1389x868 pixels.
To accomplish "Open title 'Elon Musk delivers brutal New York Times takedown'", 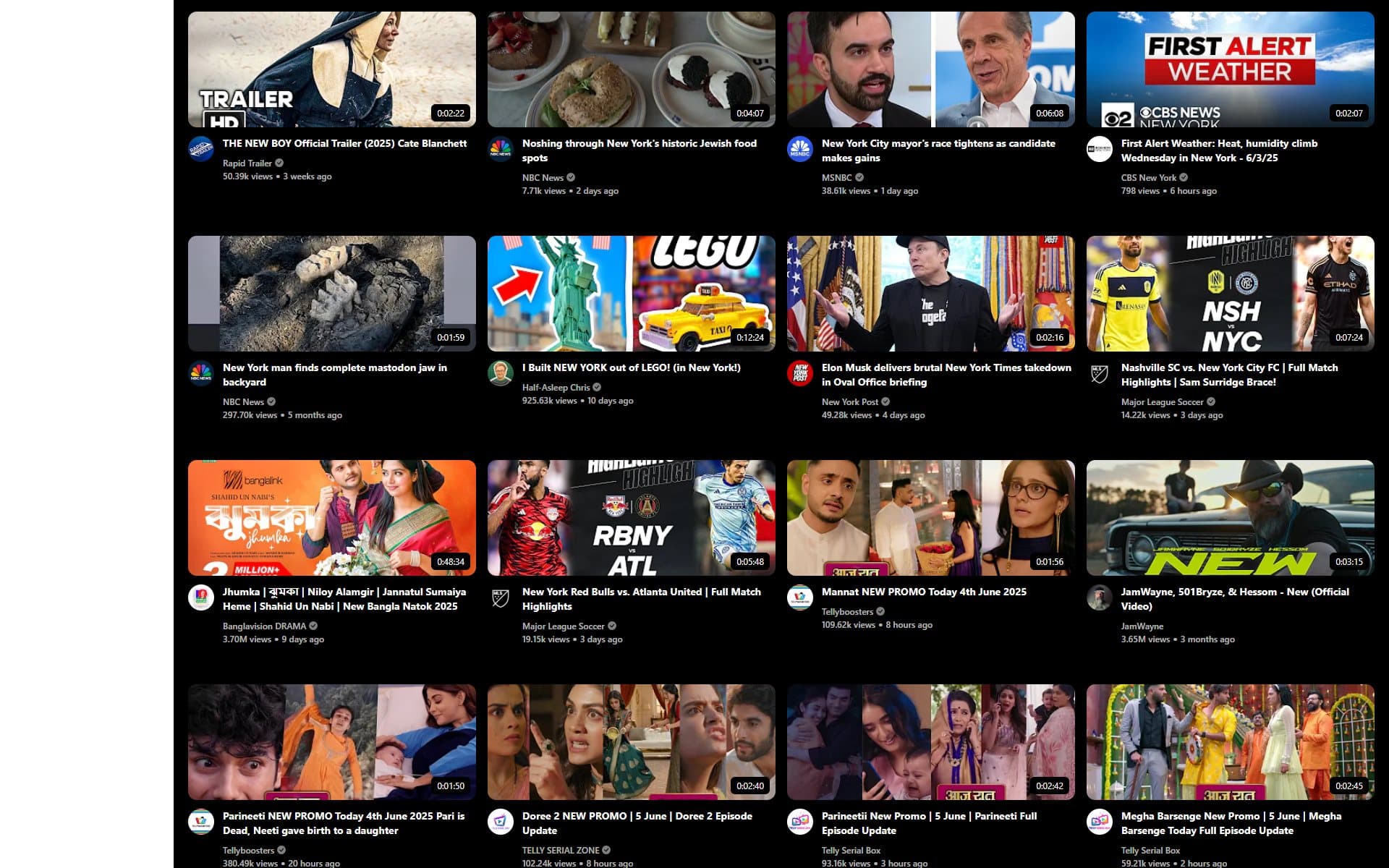I will tap(946, 375).
